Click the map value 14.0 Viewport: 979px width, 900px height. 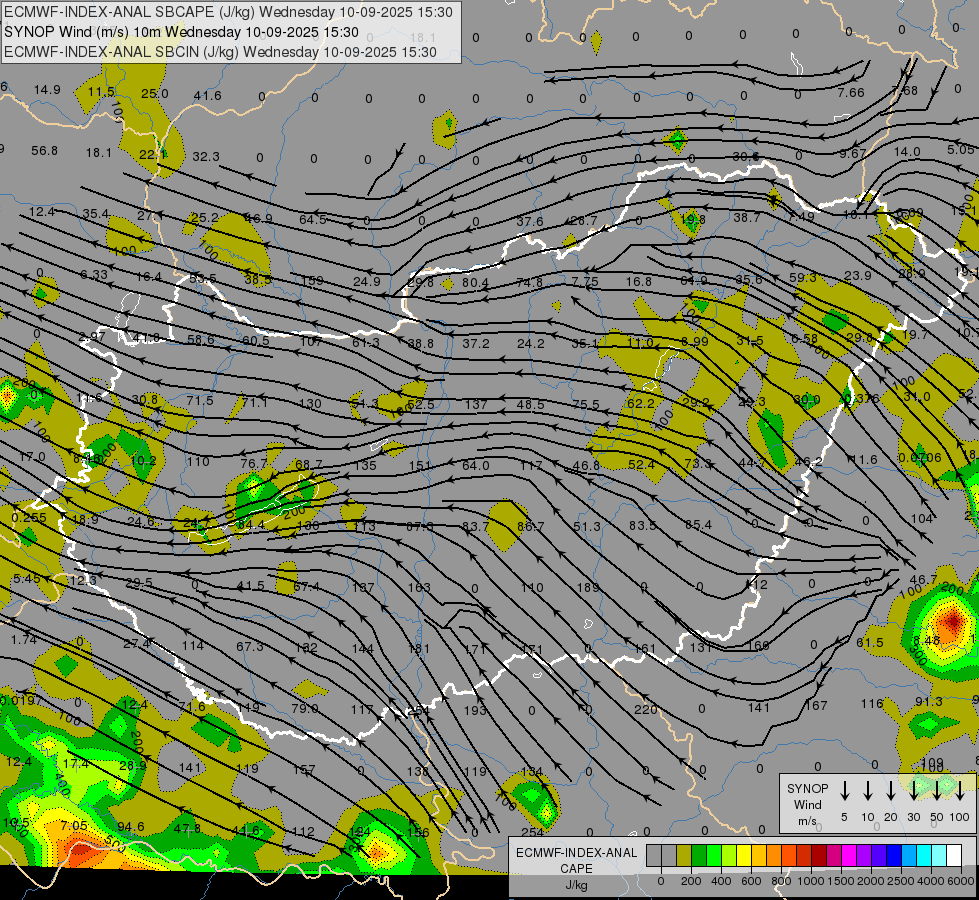point(907,152)
